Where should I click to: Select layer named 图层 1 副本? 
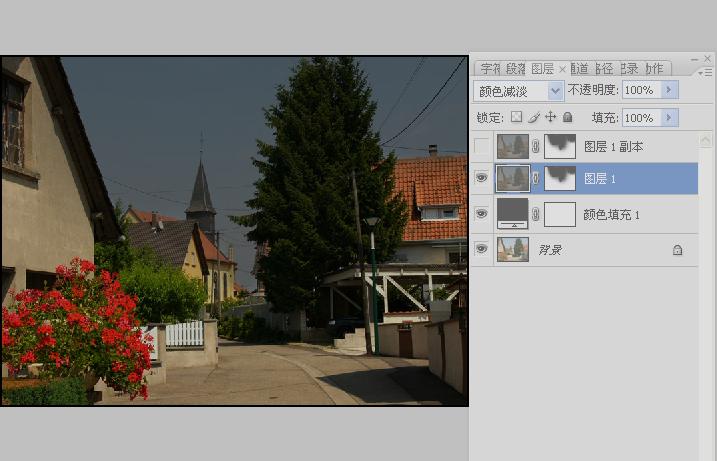click(614, 146)
